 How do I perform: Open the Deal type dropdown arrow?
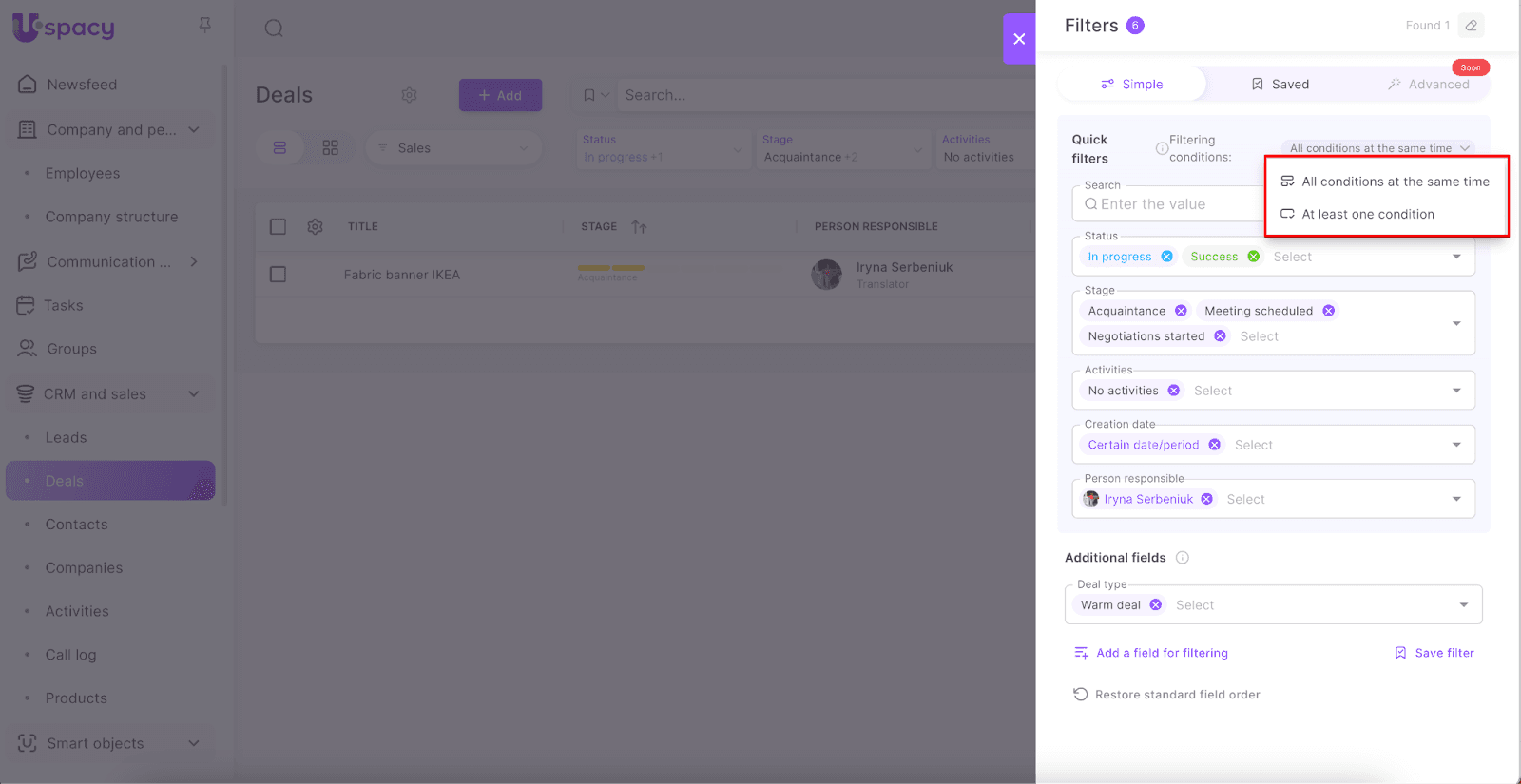1463,605
